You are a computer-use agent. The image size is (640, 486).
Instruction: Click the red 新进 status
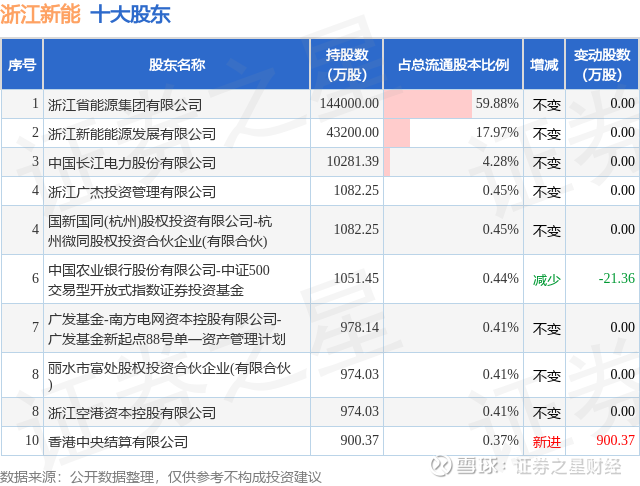[x=546, y=442]
